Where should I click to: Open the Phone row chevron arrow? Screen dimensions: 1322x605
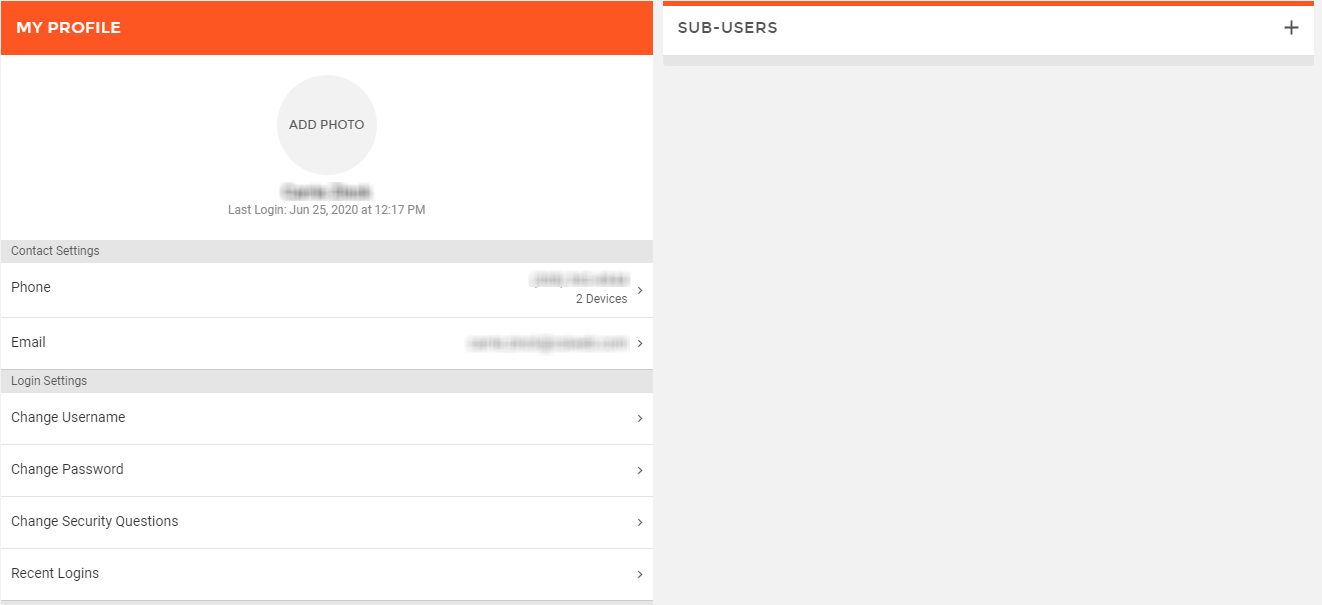[640, 291]
